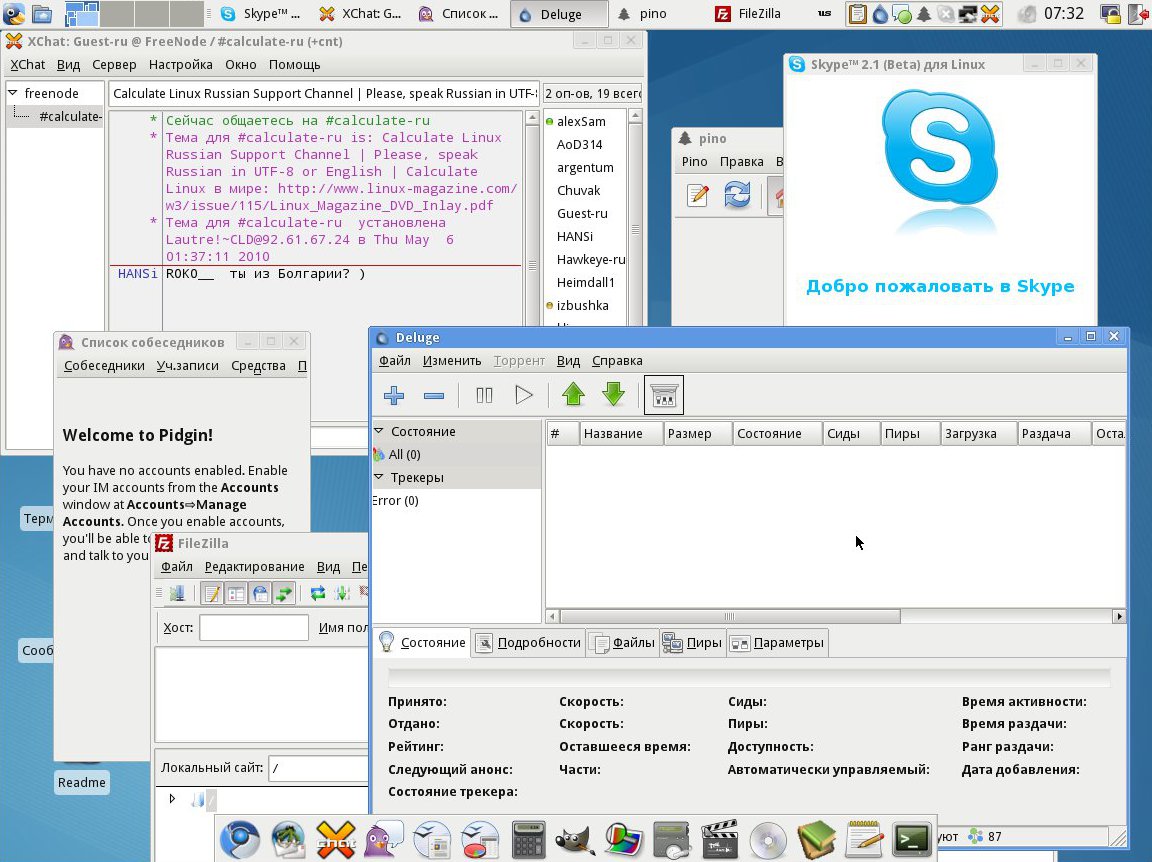The height and width of the screenshot is (862, 1152).
Task: Select the All (0) filter in Deluge
Action: pos(404,454)
